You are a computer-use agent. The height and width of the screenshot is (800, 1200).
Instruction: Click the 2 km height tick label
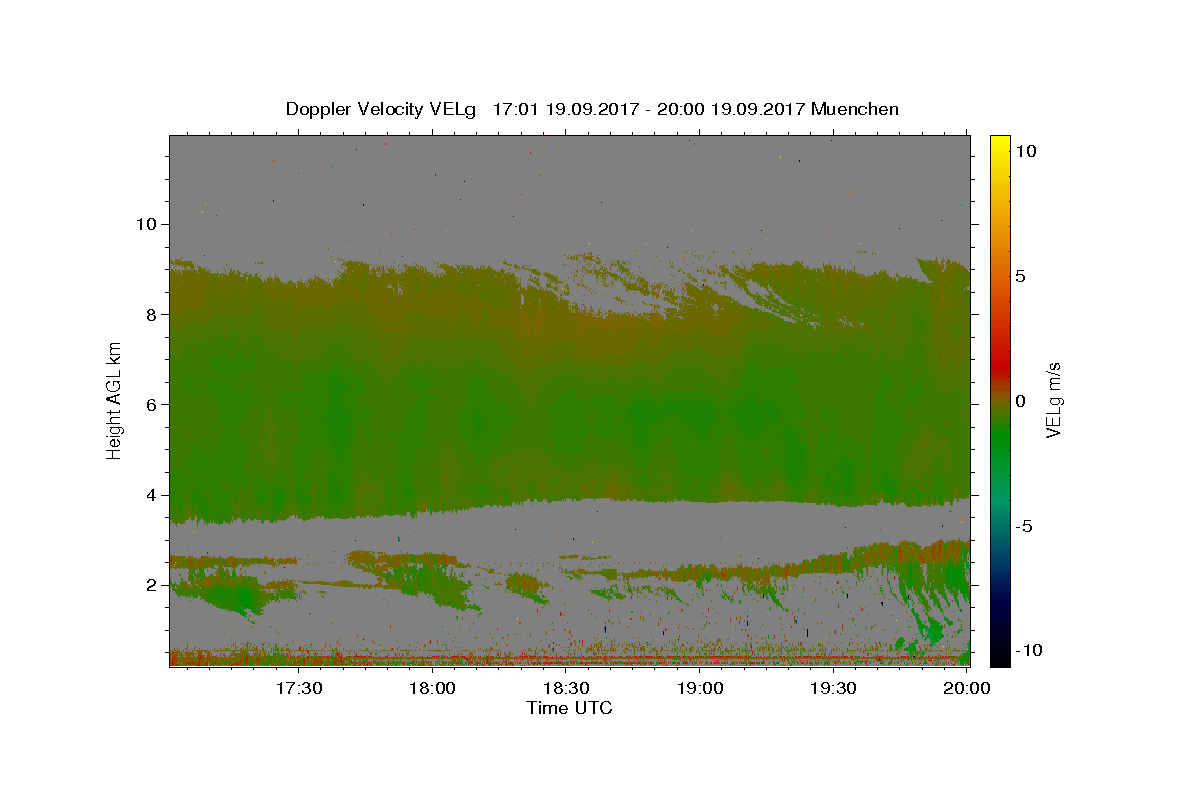click(x=149, y=585)
